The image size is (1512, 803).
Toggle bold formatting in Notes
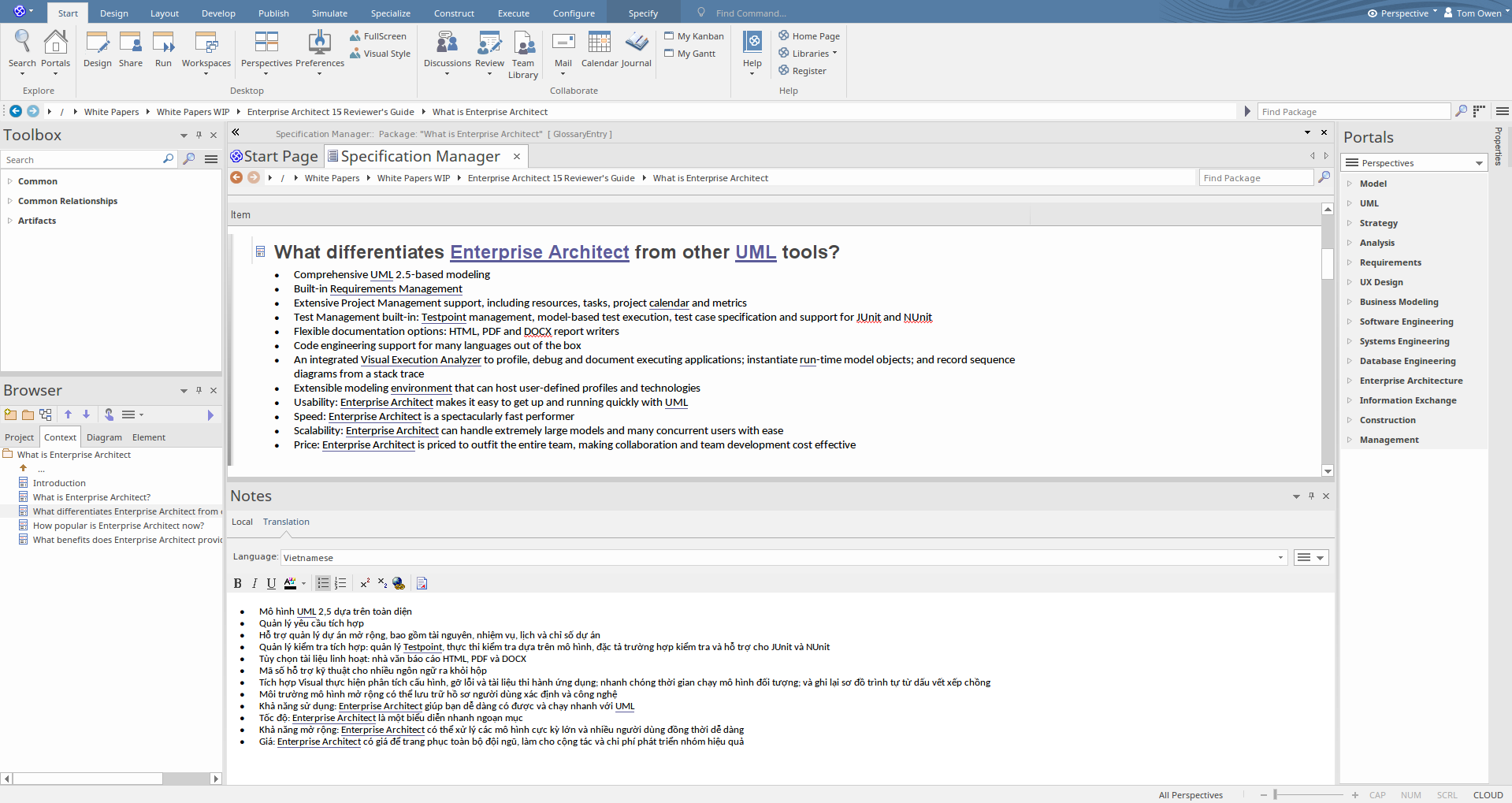[x=237, y=583]
